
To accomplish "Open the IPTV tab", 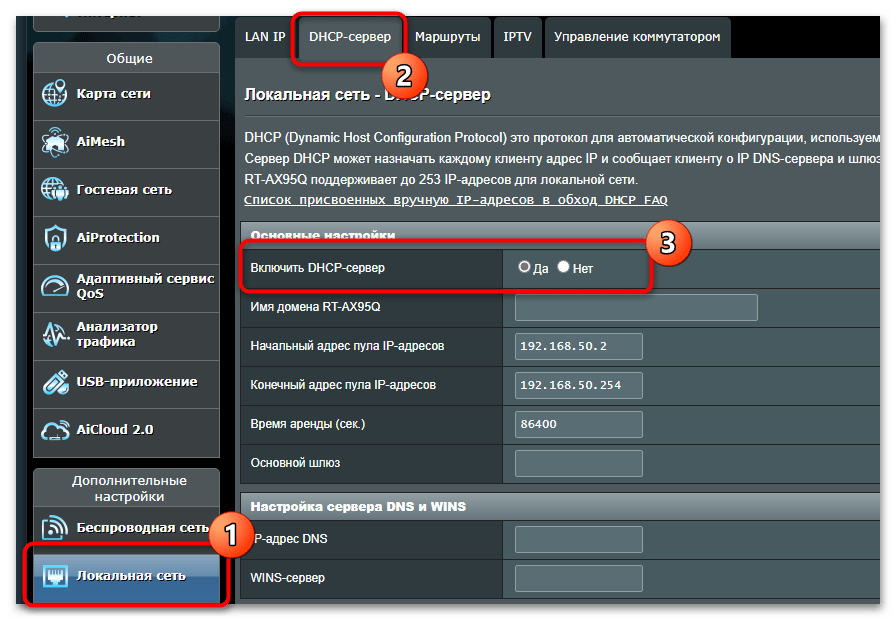I will pos(517,37).
